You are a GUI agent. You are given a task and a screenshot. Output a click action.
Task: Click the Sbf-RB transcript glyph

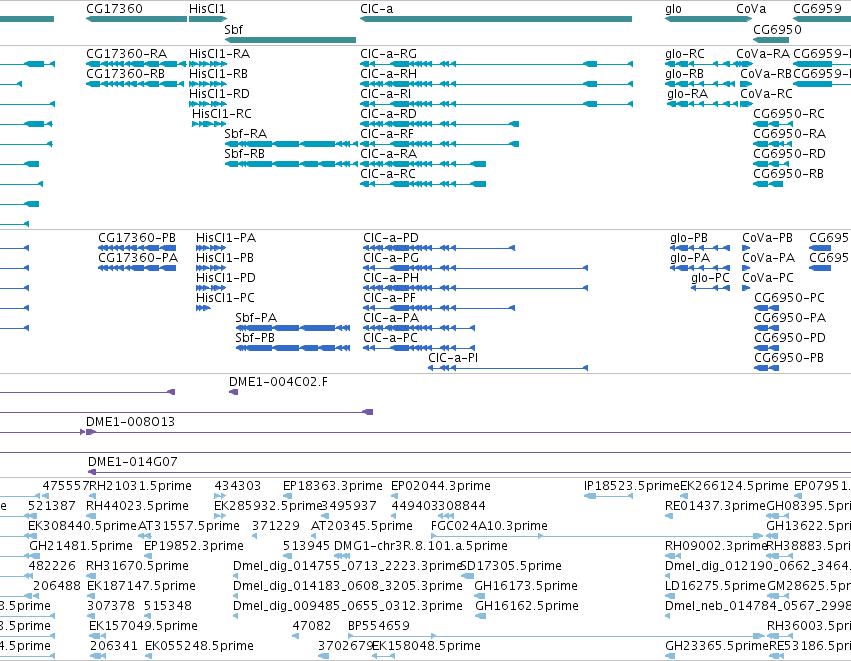tap(291, 164)
